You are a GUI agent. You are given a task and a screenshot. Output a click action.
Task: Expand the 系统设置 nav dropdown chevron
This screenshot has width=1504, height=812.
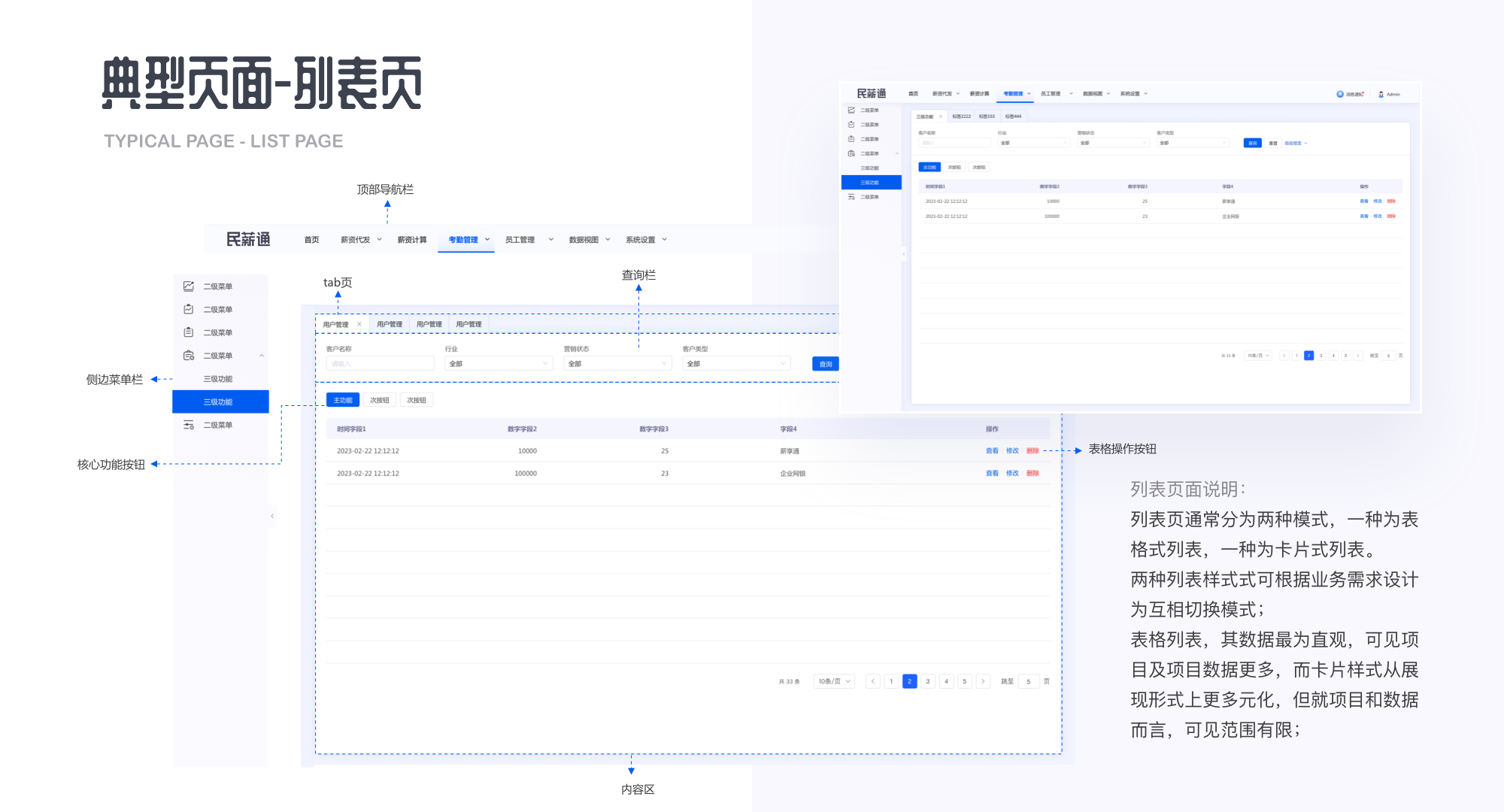[665, 239]
